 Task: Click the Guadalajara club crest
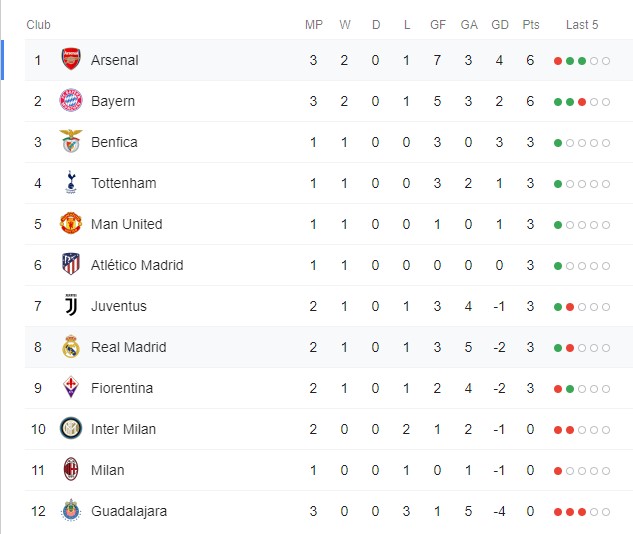tap(71, 510)
